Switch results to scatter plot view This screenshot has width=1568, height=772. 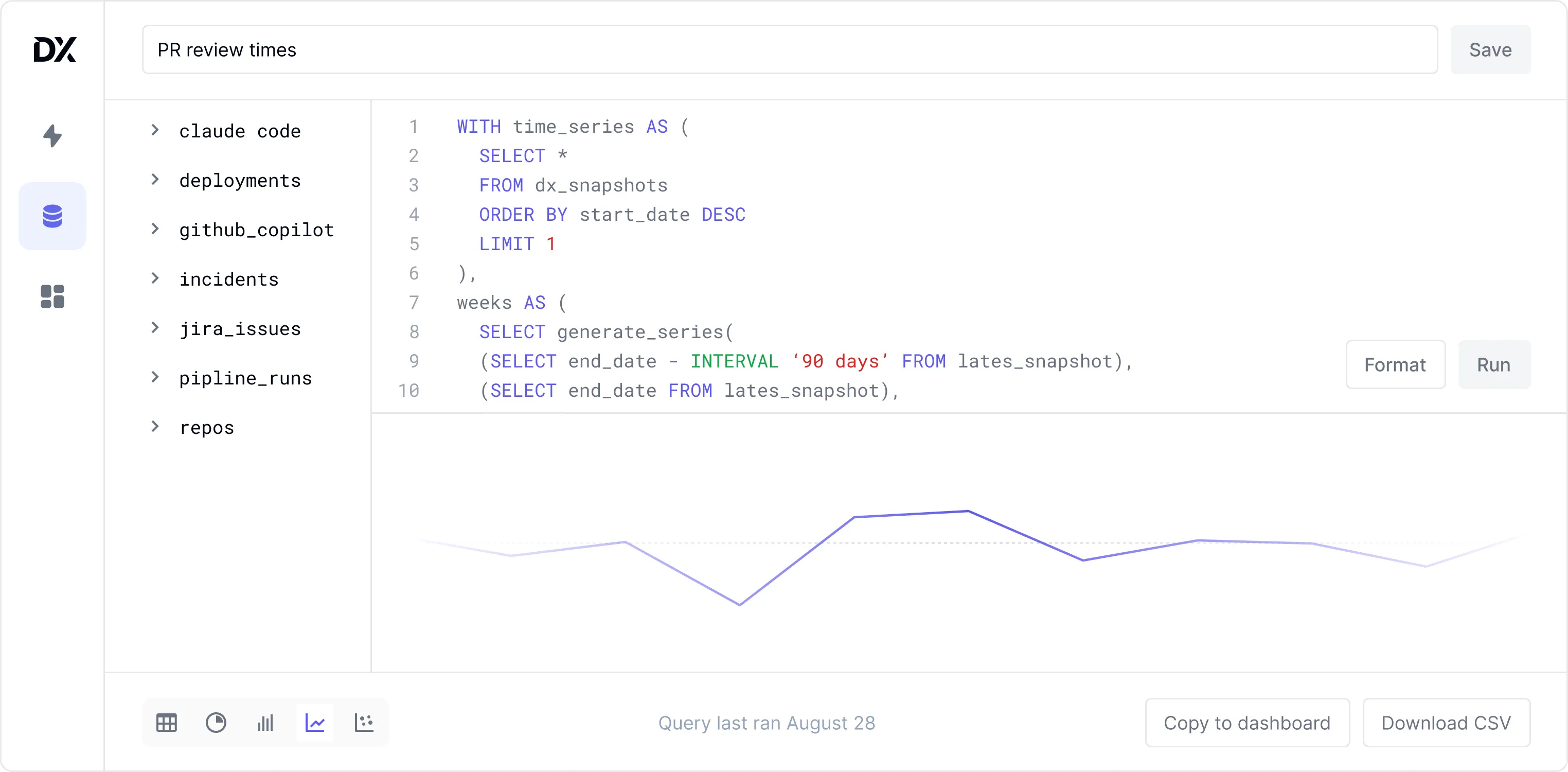pos(364,723)
